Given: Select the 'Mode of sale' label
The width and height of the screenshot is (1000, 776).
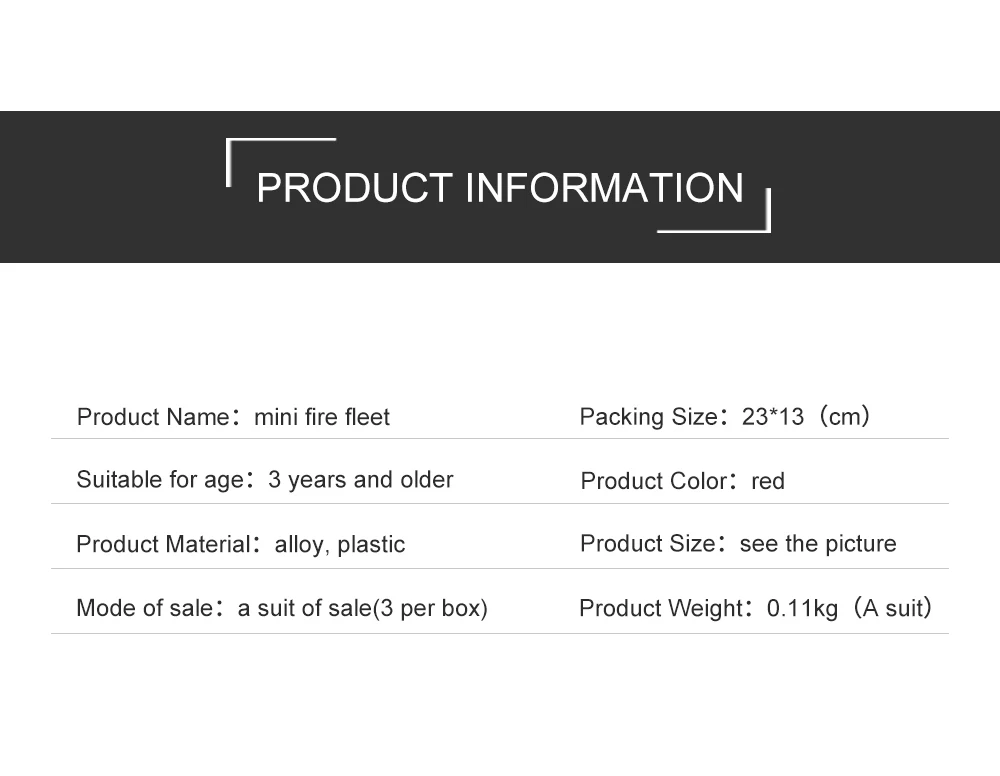Looking at the screenshot, I should coord(145,608).
